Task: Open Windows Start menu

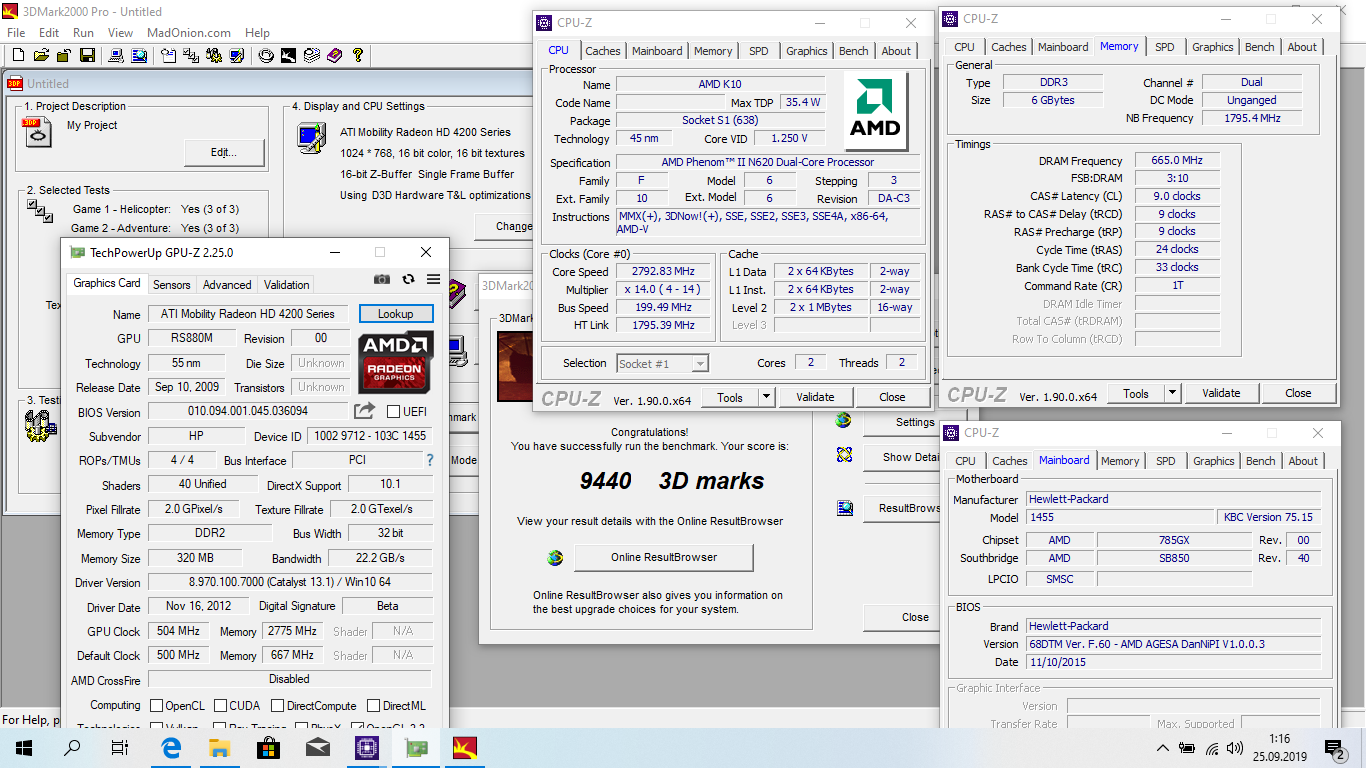Action: click(23, 747)
